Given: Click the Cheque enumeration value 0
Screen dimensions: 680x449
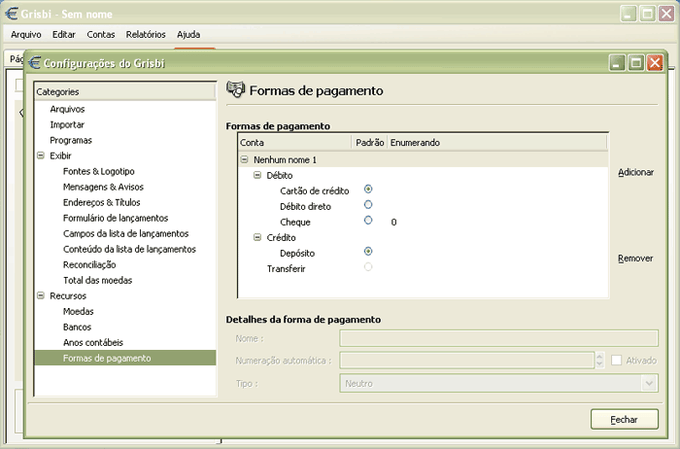Looking at the screenshot, I should point(394,223).
